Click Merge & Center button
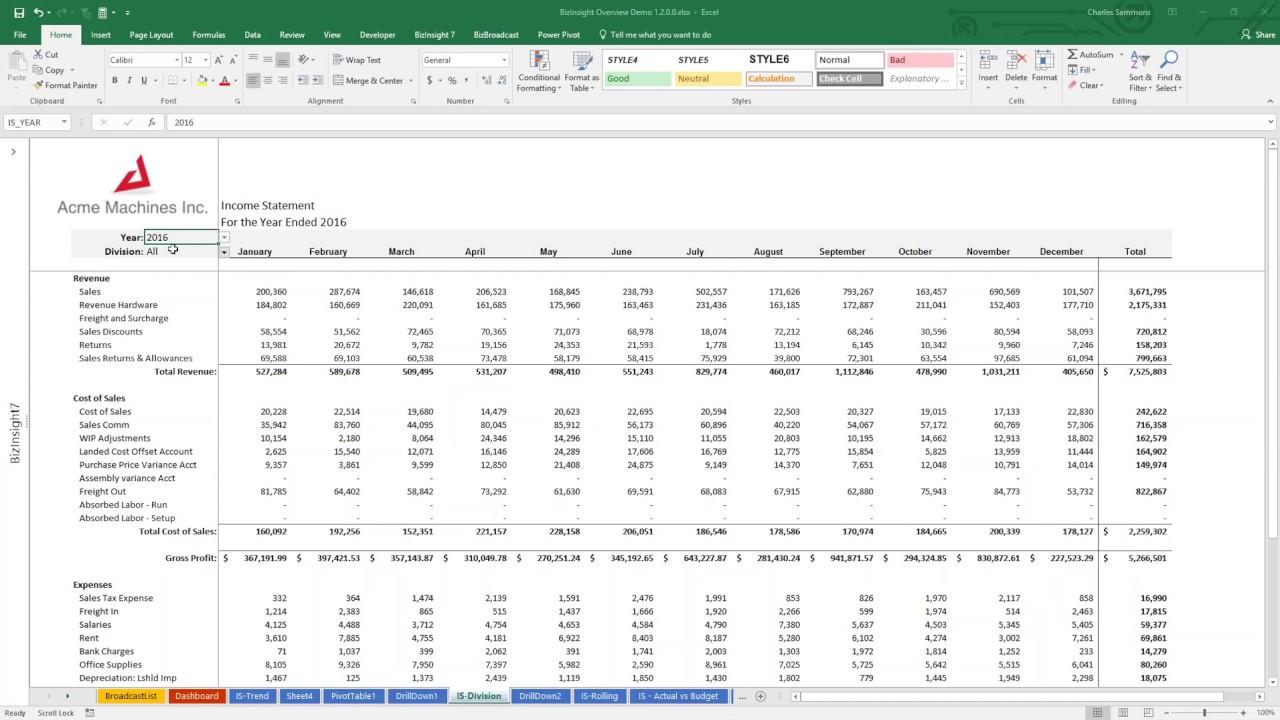Screen dimensions: 1280x720 [368, 80]
